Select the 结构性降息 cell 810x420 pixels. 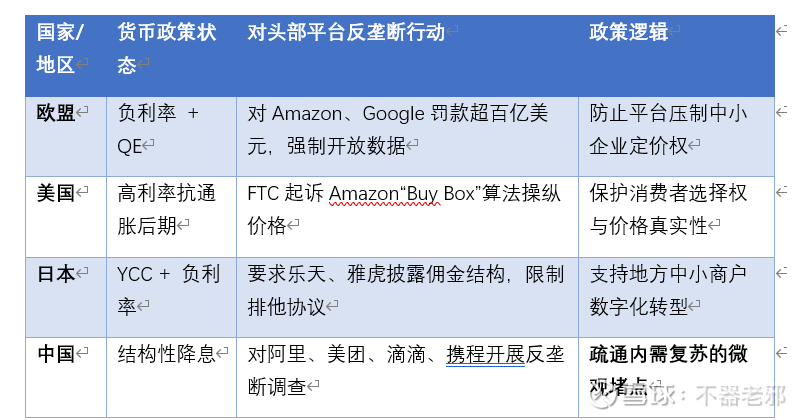pyautogui.click(x=166, y=353)
